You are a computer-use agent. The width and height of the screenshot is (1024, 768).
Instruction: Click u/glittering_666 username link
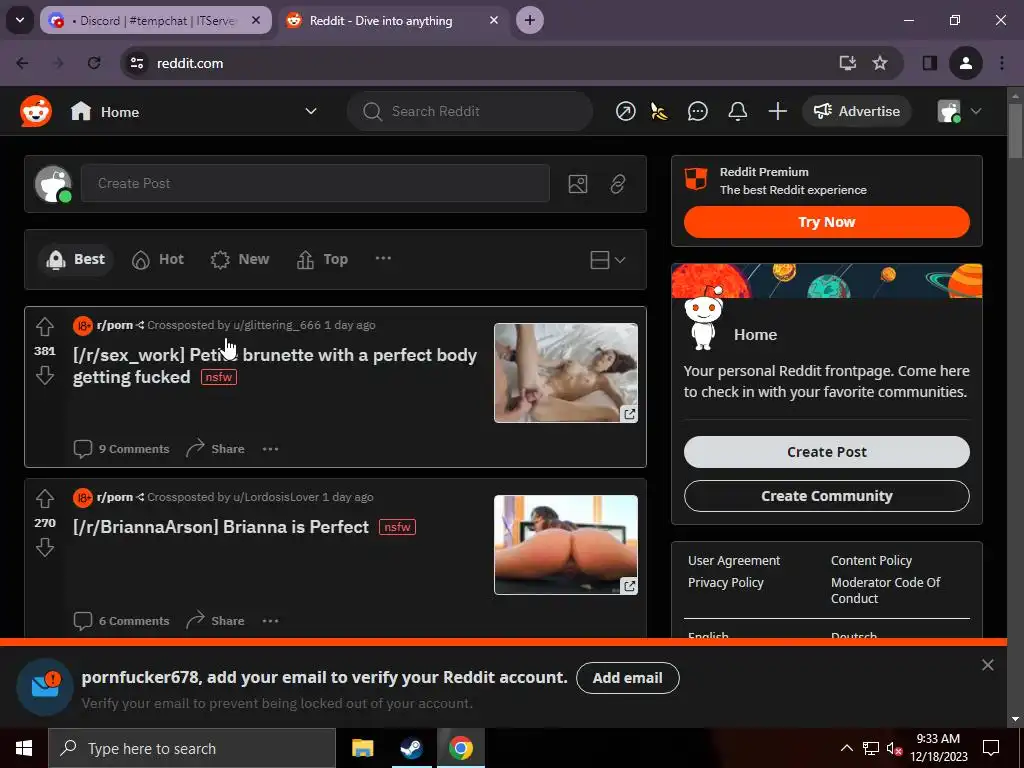pyautogui.click(x=277, y=325)
